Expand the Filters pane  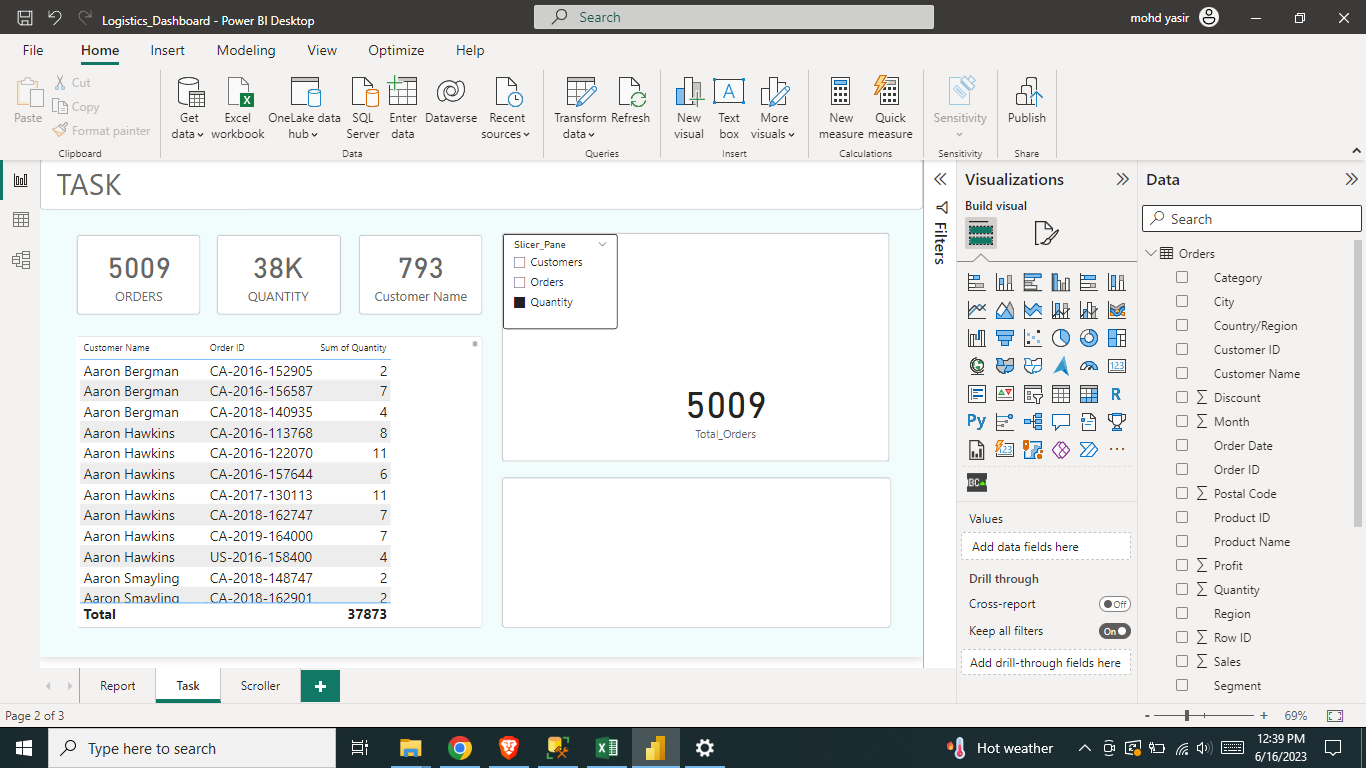940,179
